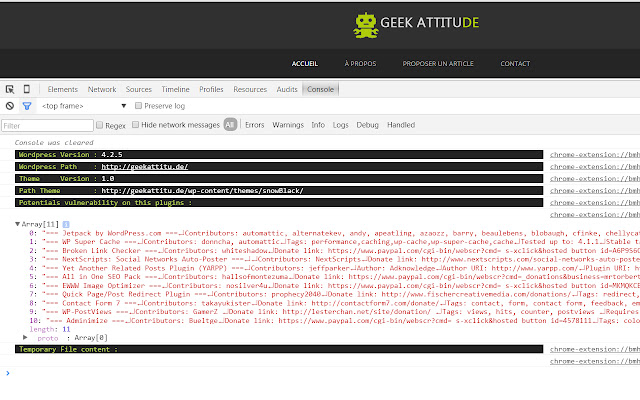Select array entry 3 NextScripts Social Networks Auto-Poster

335,259
